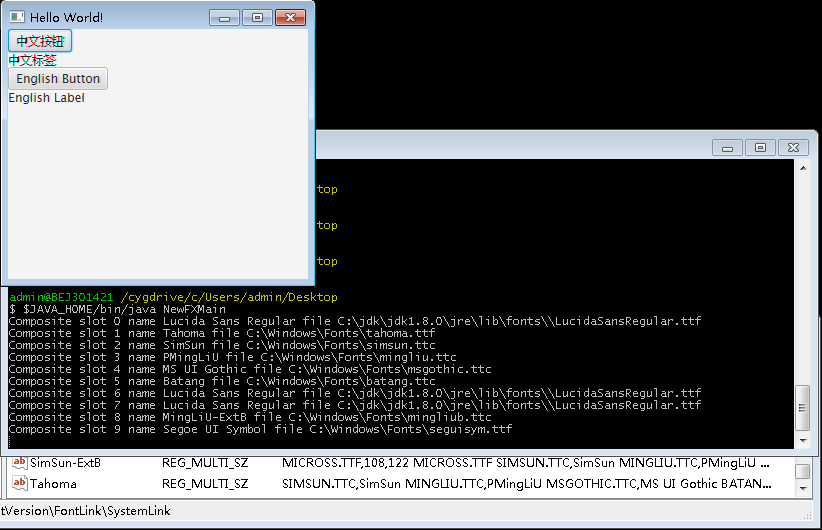Click the Tahoma registry value icon
Screen dimensions: 822x530
(19, 484)
